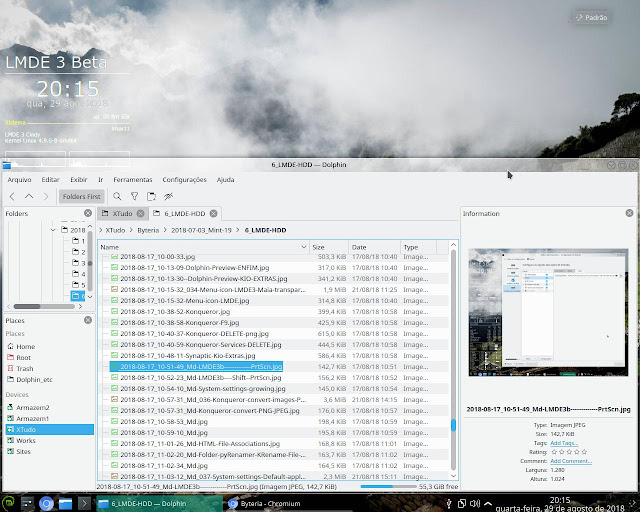Click the file manager launcher on the taskbar
Screen dimensions: 640x512
tap(65, 503)
